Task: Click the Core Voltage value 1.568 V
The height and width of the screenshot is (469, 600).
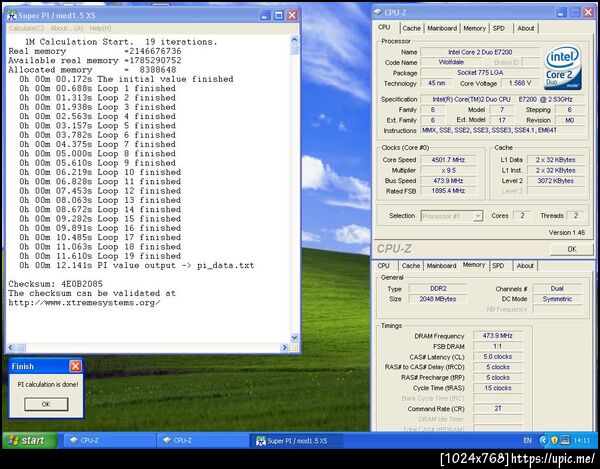Action: coord(520,83)
